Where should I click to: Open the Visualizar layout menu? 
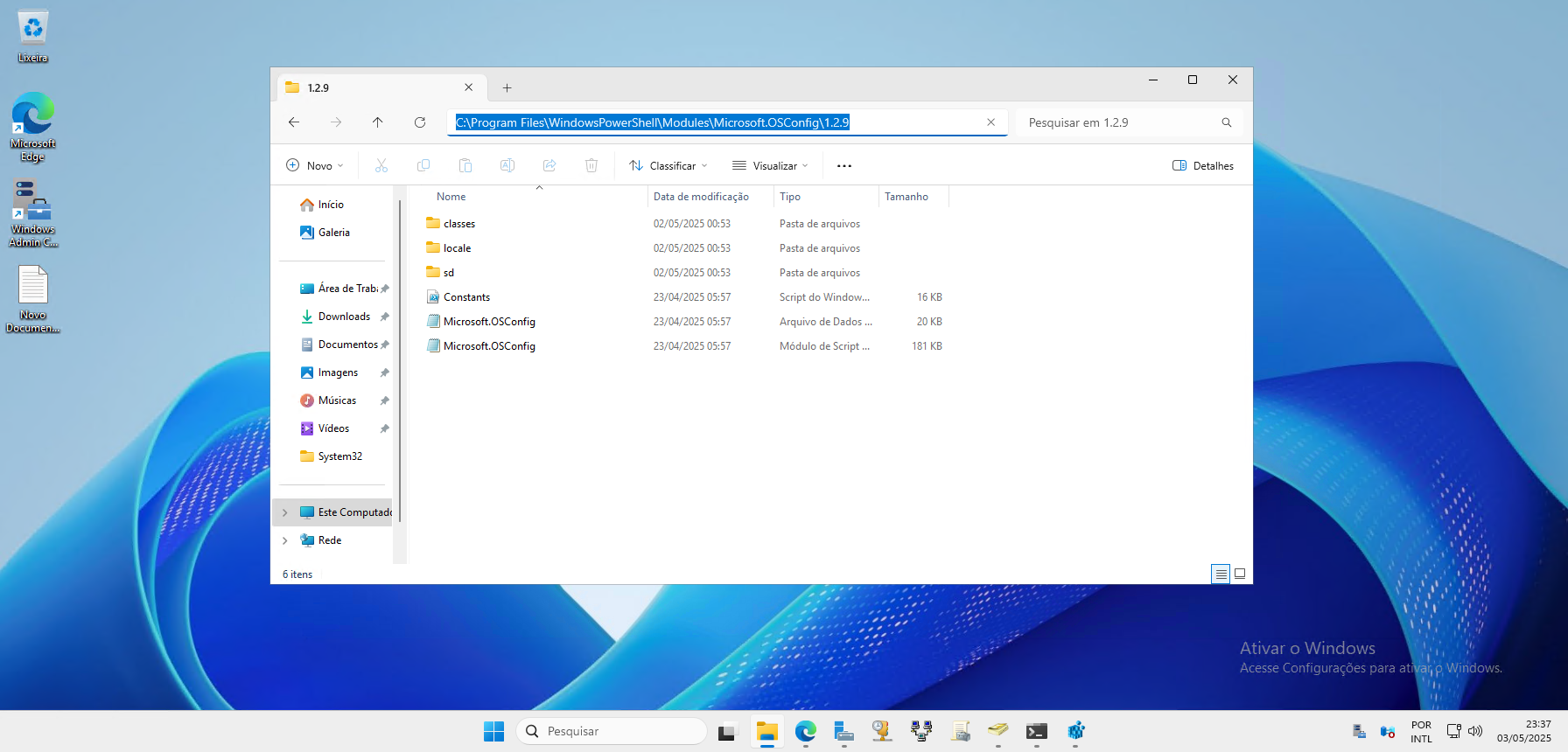pos(770,165)
